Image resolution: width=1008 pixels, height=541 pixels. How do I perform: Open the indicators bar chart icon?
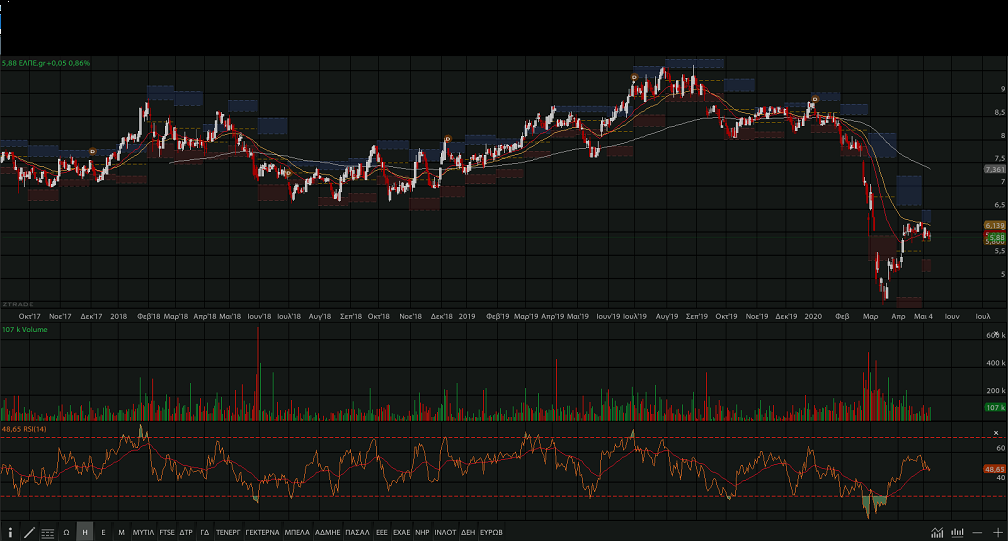pos(958,532)
